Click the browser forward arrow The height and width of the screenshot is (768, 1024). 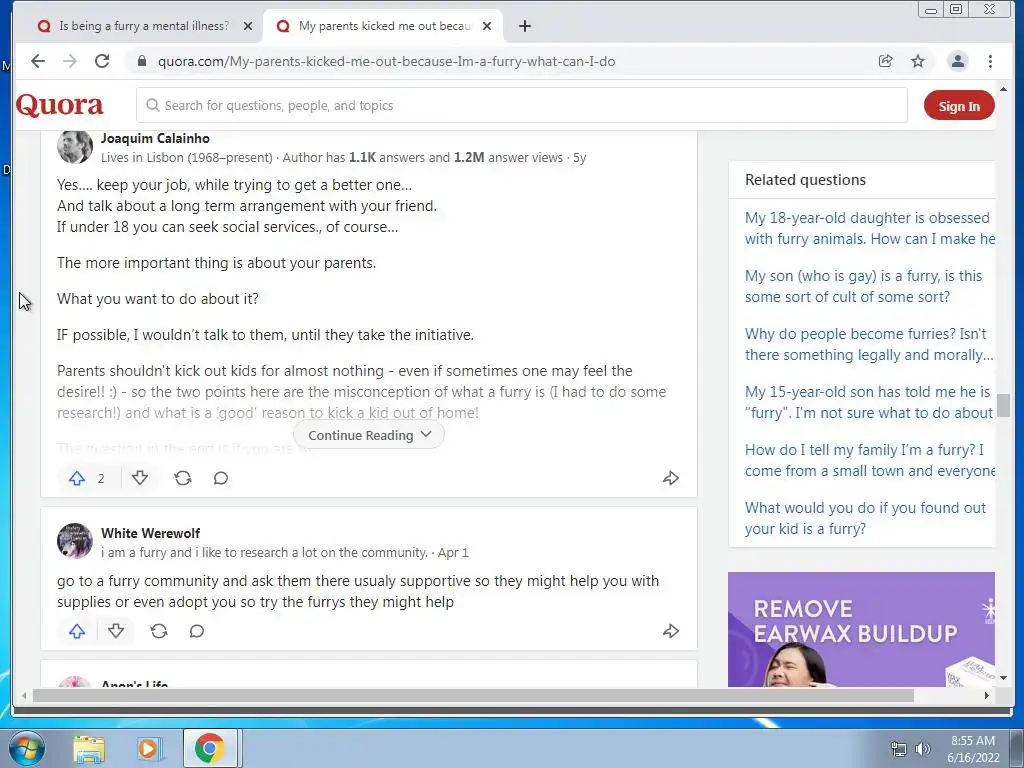(x=70, y=61)
